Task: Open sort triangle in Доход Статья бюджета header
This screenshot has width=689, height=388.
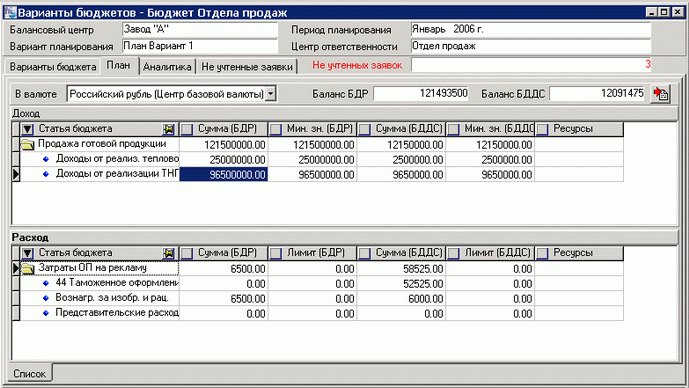Action: [x=28, y=129]
